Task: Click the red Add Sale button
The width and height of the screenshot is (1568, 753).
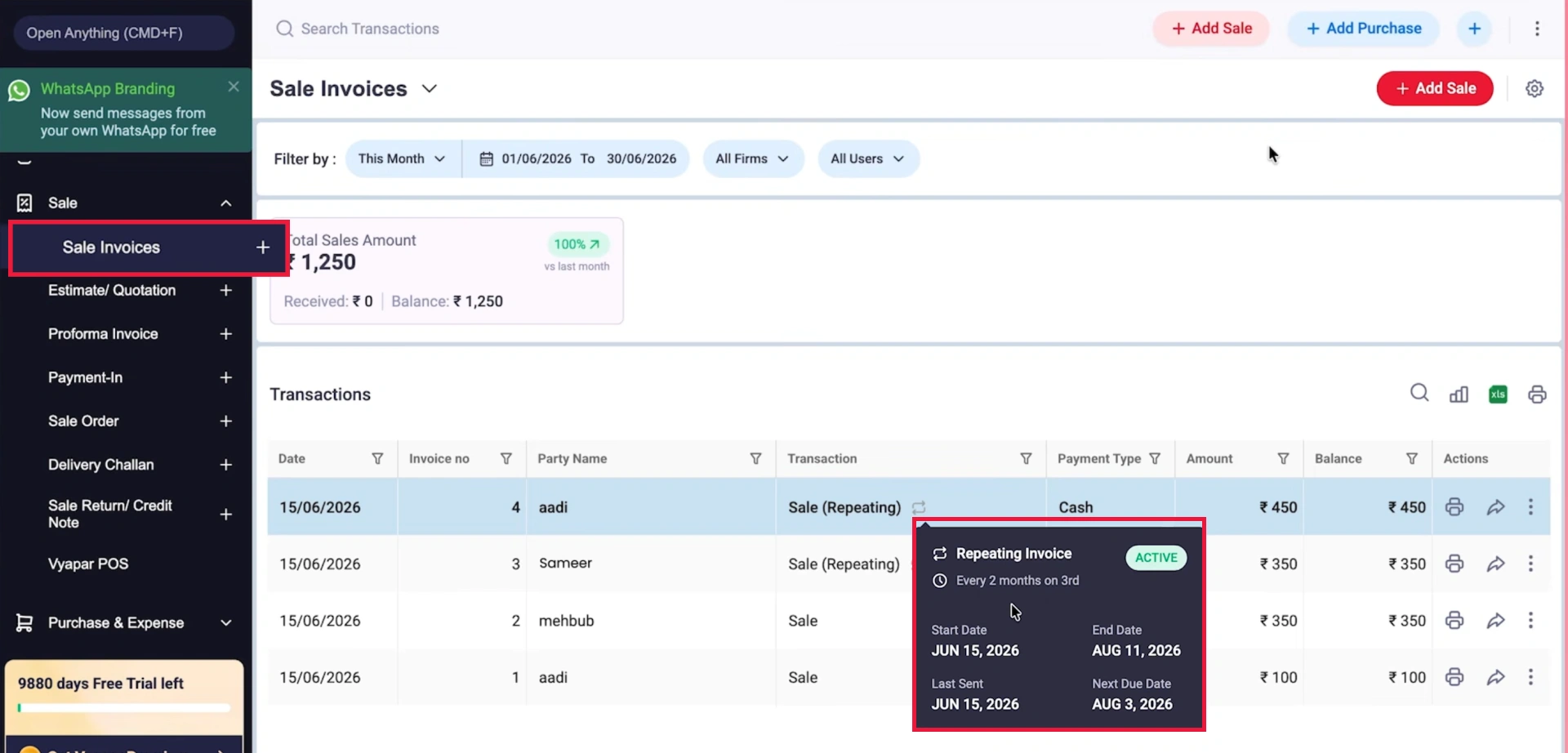Action: point(1435,88)
